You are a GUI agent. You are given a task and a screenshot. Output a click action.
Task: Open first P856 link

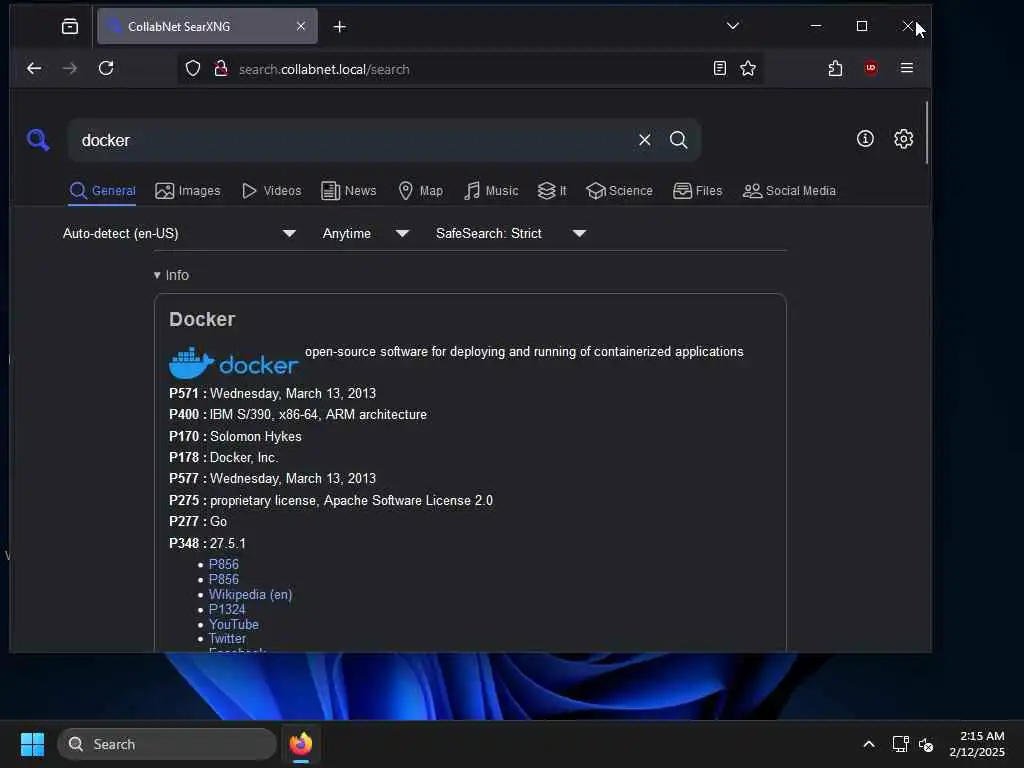click(x=223, y=564)
